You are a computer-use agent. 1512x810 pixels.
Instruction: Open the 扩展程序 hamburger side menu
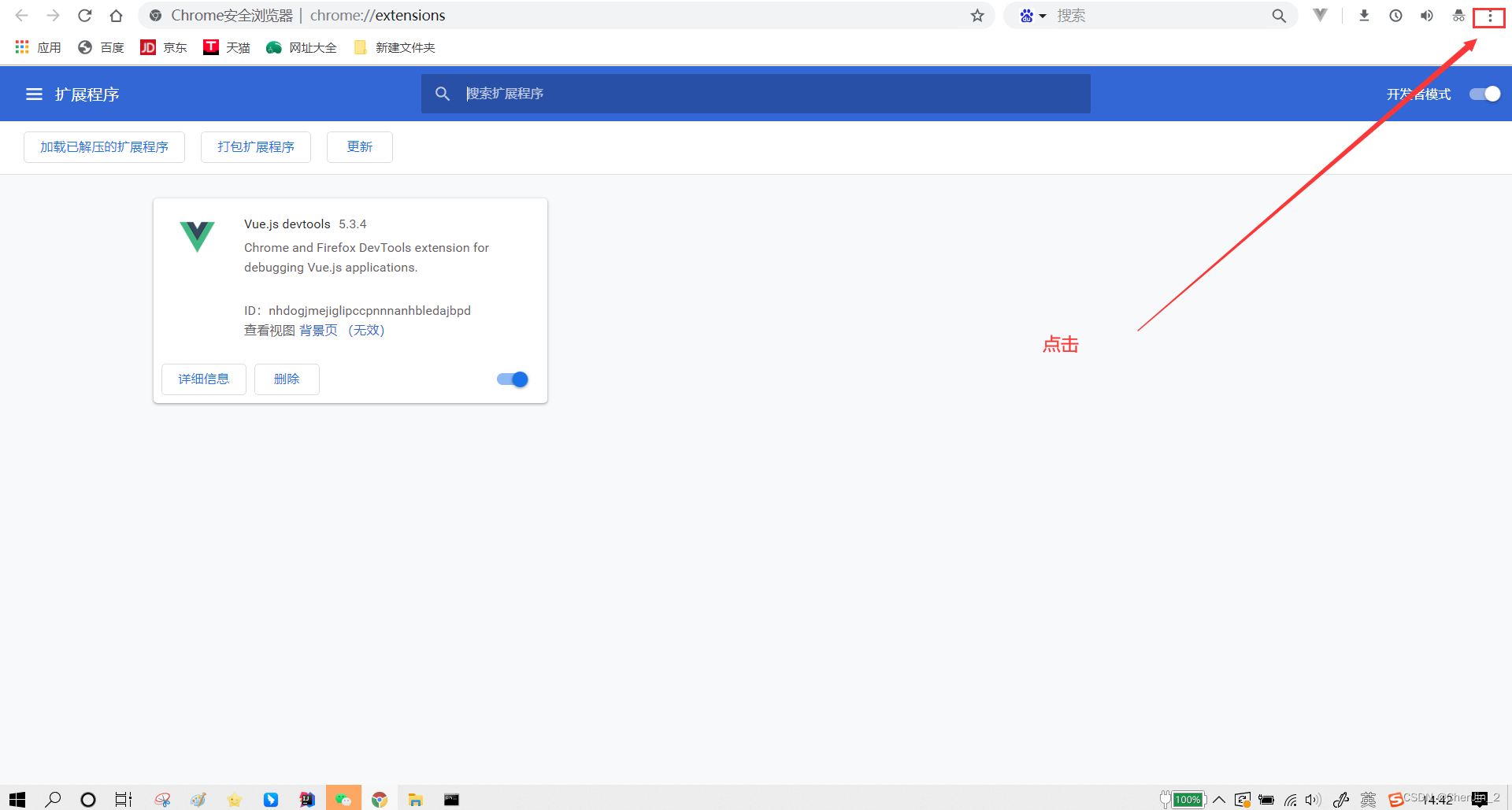[x=34, y=94]
